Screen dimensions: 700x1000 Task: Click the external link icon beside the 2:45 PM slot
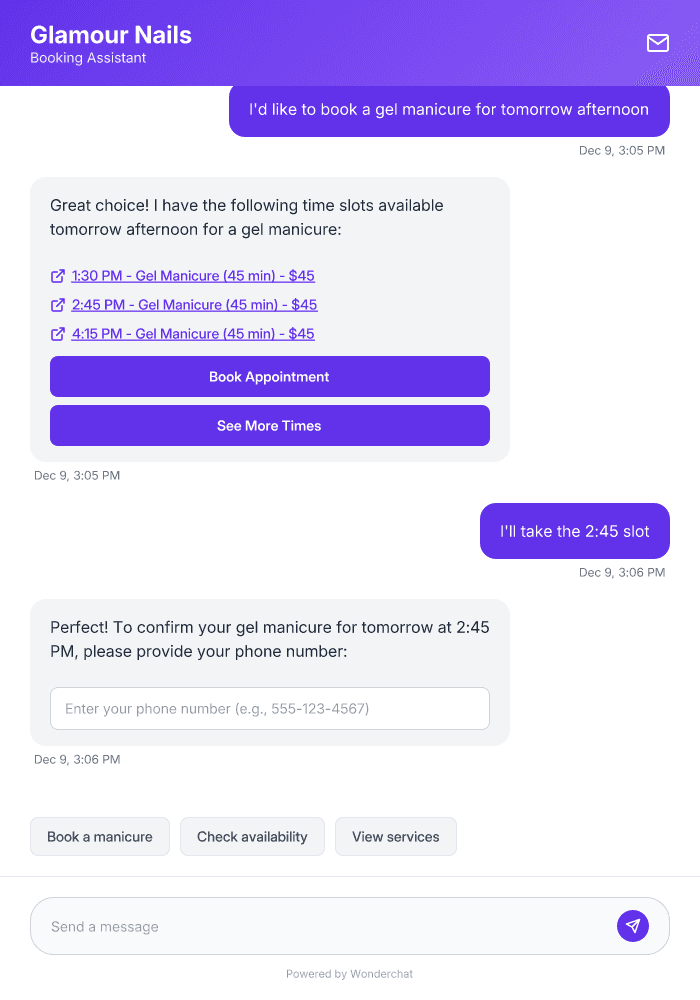point(57,305)
